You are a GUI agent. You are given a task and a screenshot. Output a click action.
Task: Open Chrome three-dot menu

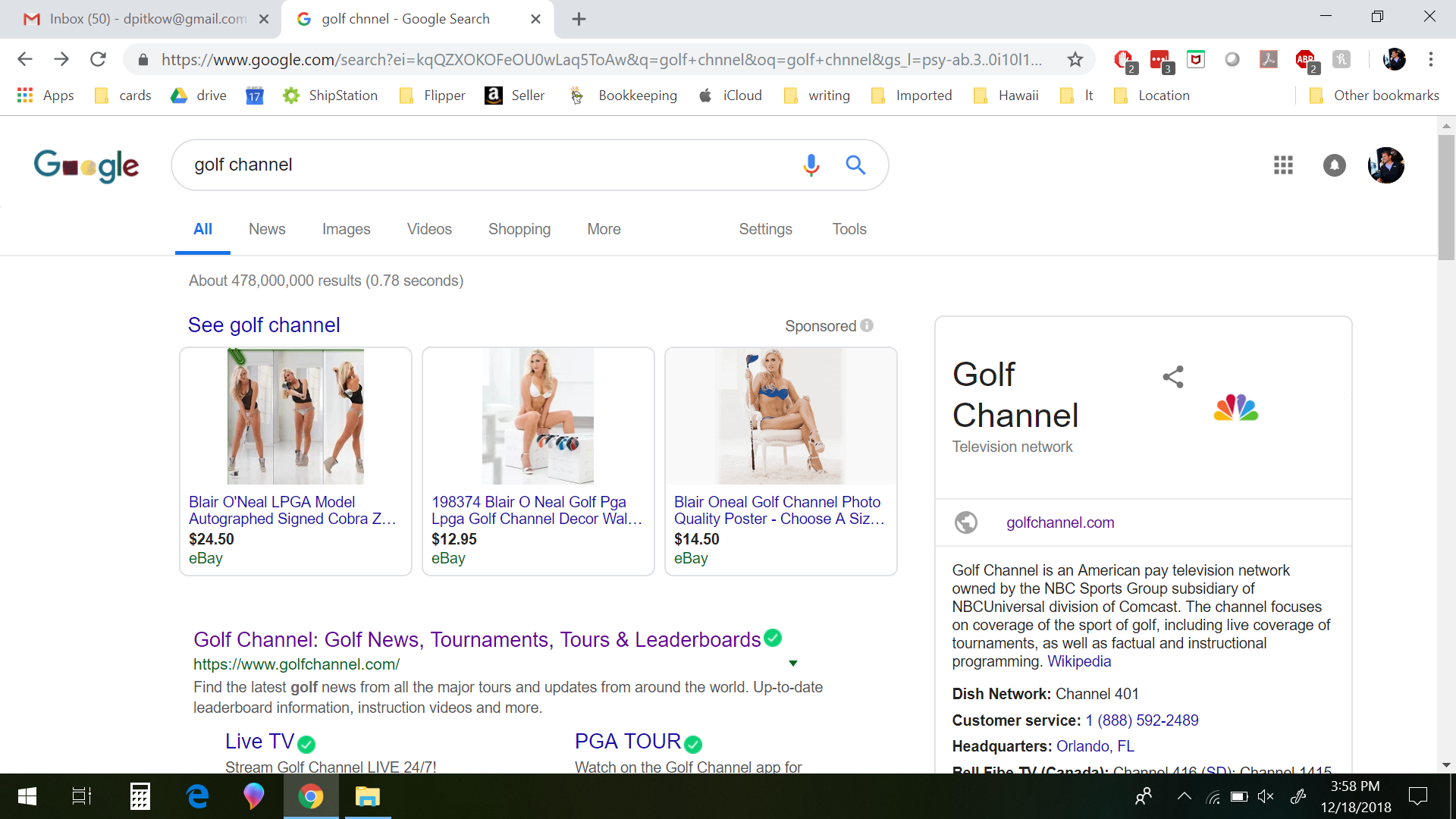click(x=1430, y=59)
